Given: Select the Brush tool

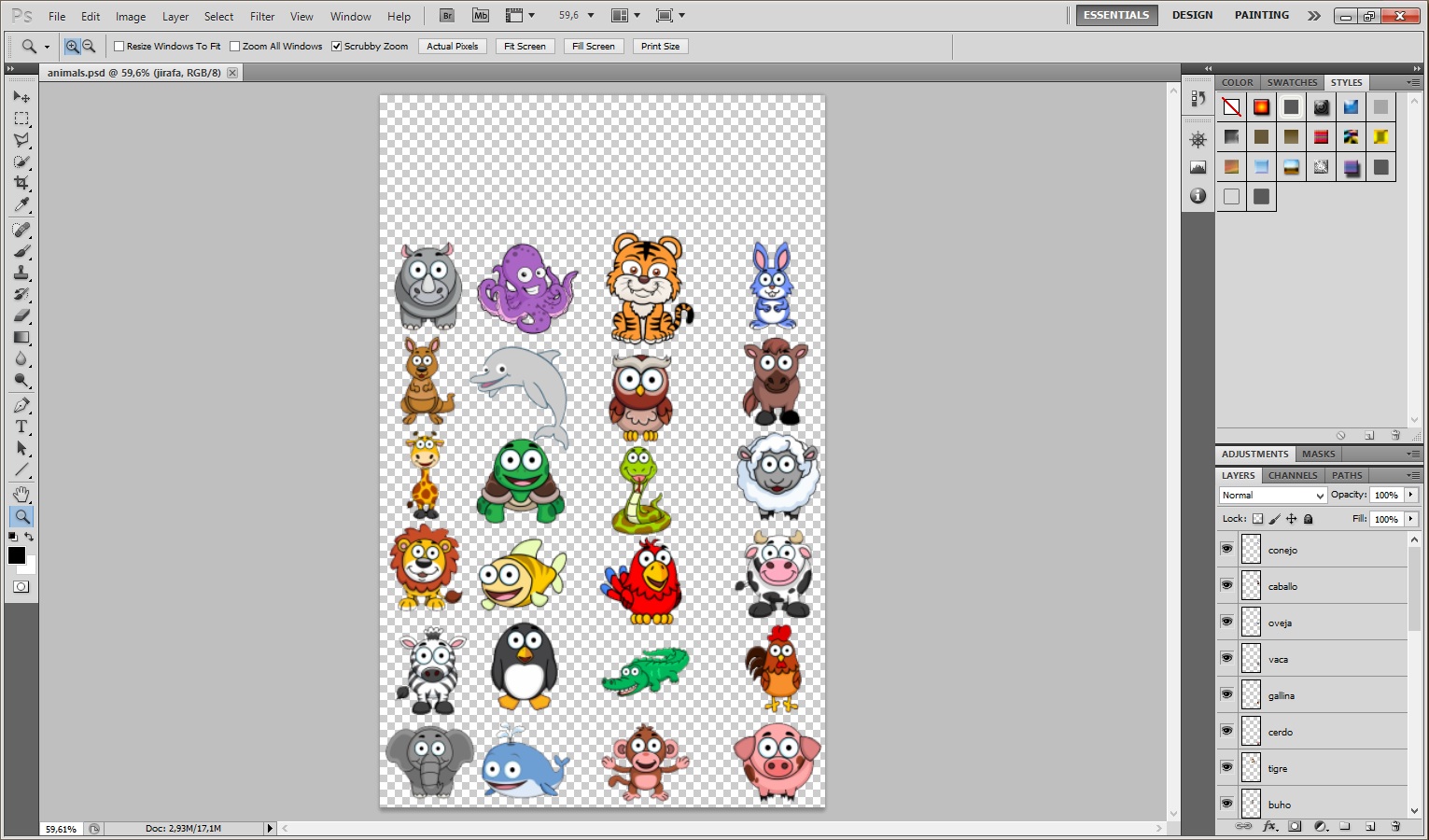Looking at the screenshot, I should [x=21, y=252].
